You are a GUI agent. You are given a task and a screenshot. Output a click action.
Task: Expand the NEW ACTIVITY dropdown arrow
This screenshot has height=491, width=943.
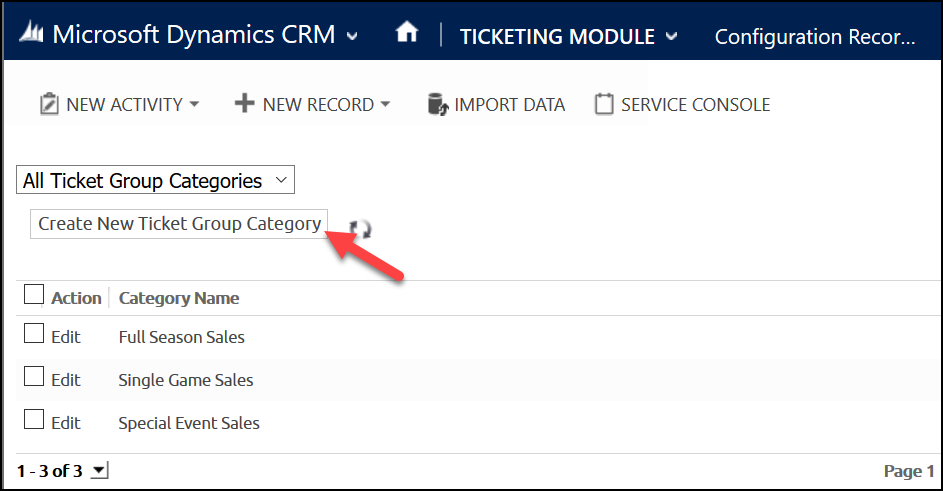(194, 104)
